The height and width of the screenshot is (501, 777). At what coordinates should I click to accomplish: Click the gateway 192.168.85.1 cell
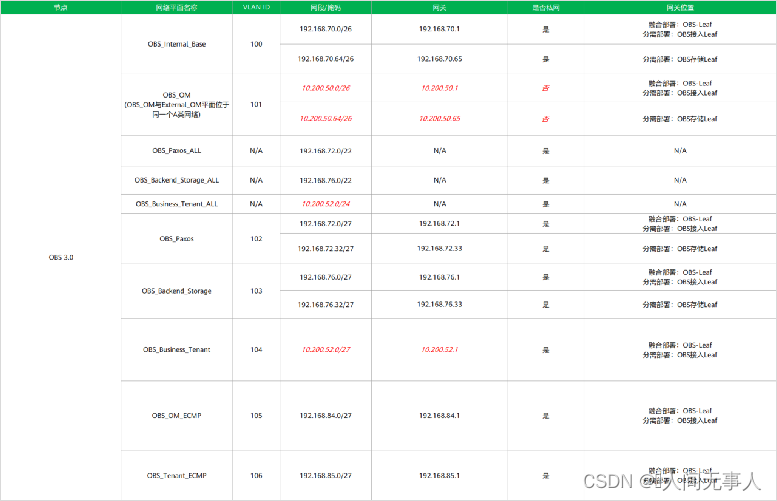[440, 476]
